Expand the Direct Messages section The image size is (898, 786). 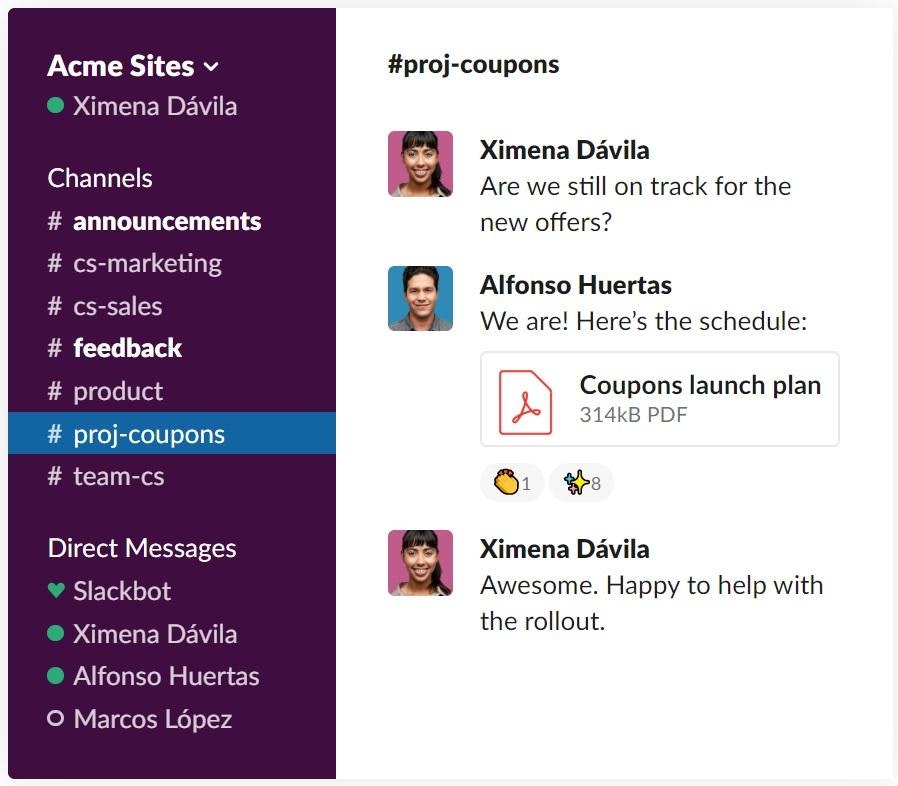click(141, 548)
